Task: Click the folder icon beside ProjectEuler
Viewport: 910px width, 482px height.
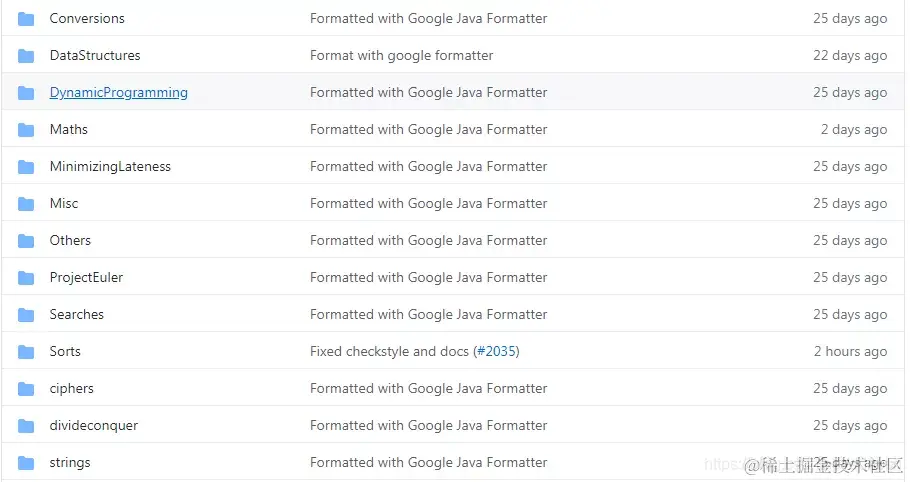Action: pyautogui.click(x=26, y=278)
